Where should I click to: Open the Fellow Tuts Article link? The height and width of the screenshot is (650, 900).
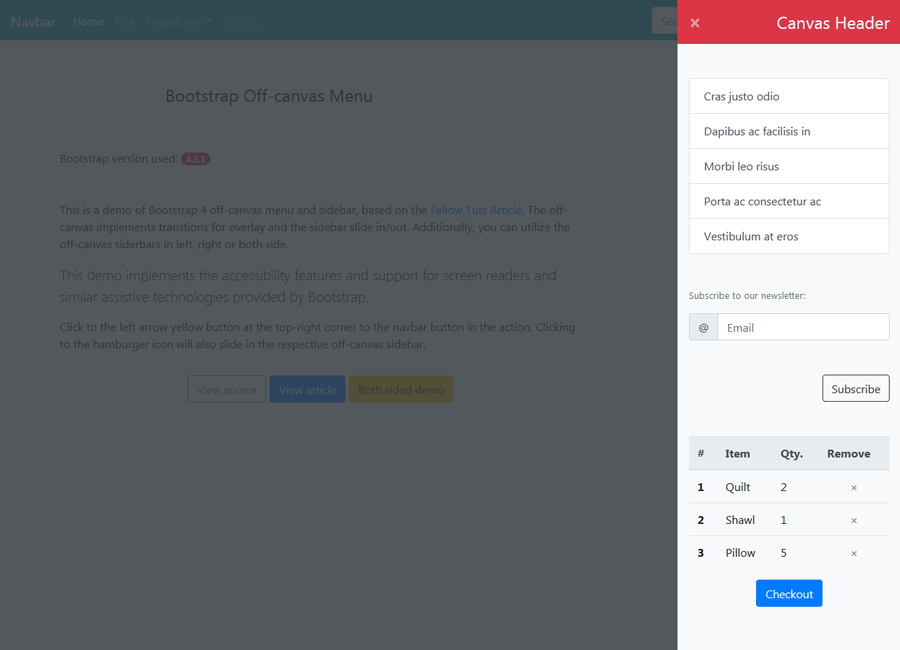476,210
